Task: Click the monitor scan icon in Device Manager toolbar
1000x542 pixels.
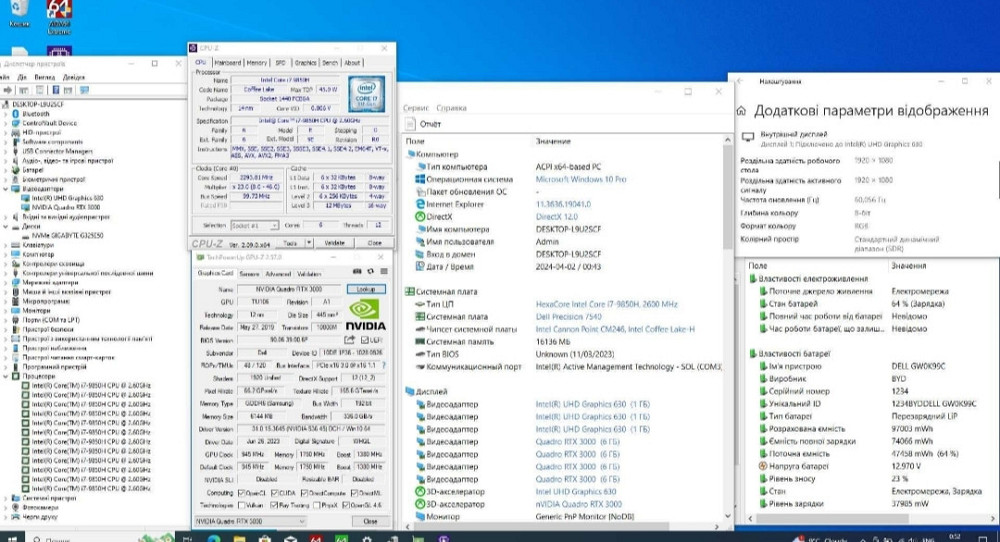Action: pos(84,90)
